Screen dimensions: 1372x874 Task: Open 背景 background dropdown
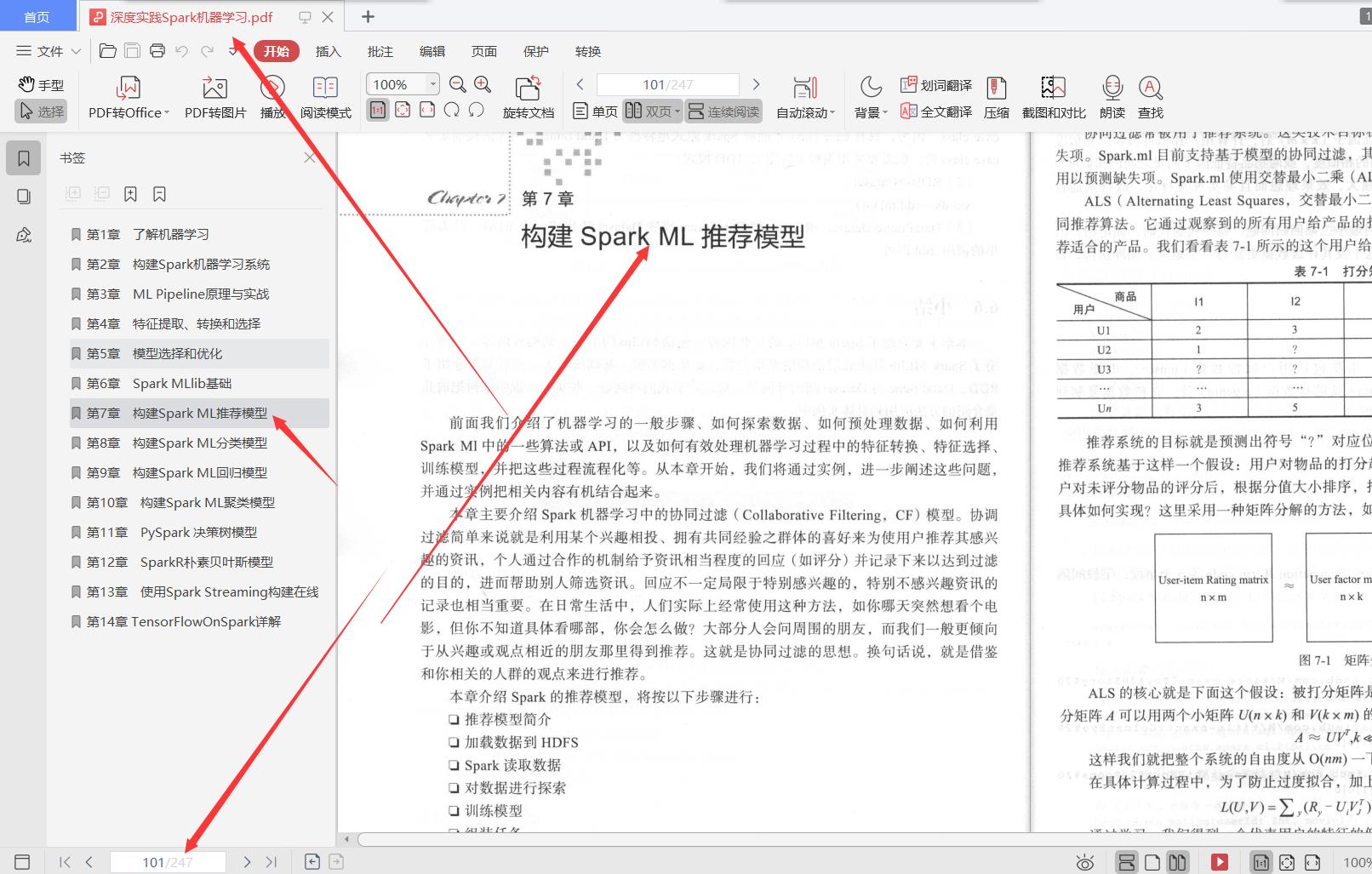click(871, 99)
